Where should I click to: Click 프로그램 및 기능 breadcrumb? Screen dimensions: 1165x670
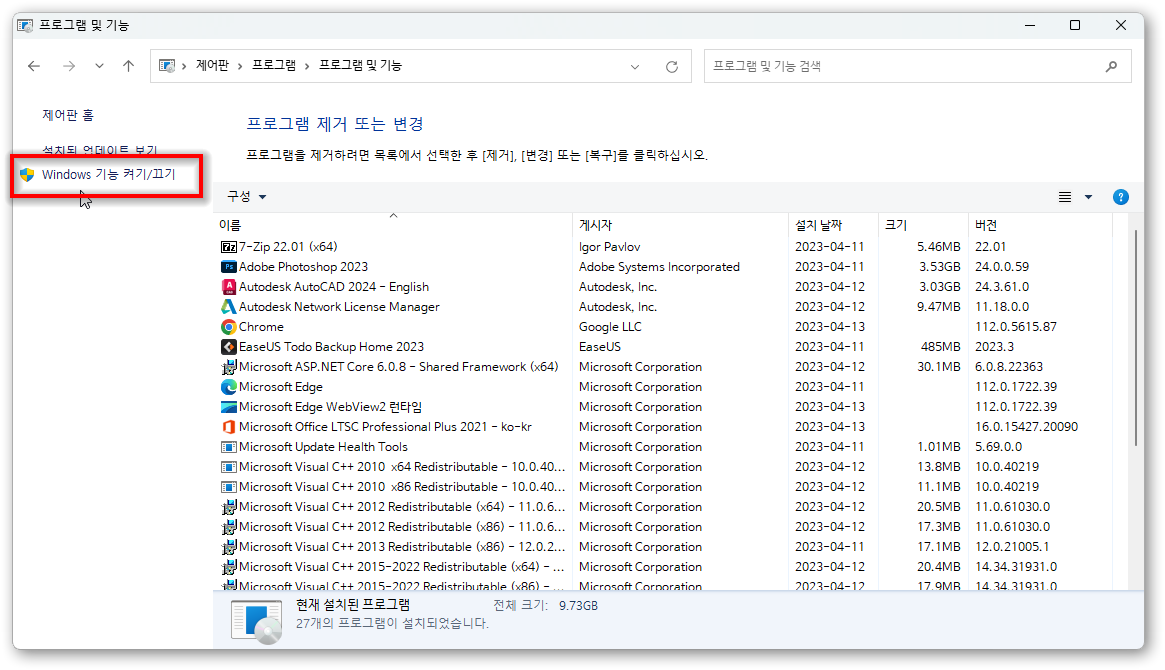[360, 65]
